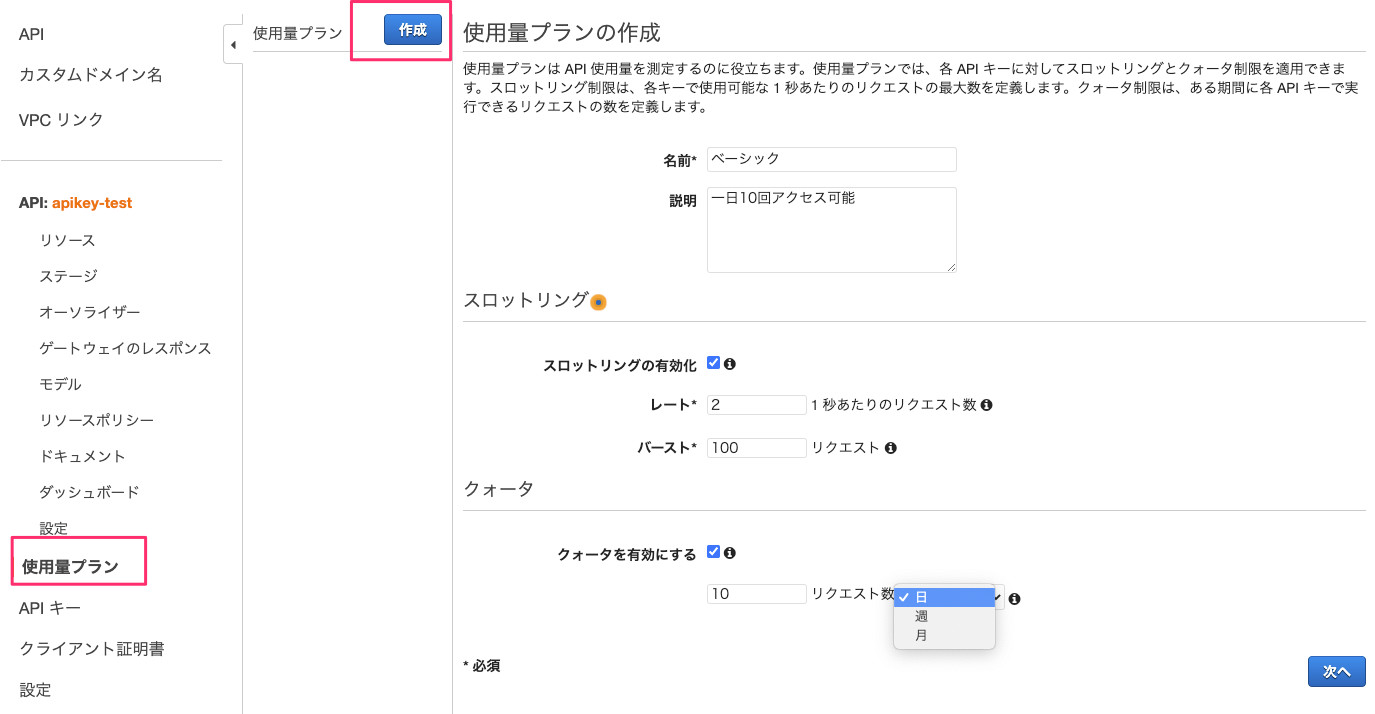Click info icon beside rate requests label
Screen dimensions: 1375x714
pyautogui.click(x=987, y=405)
